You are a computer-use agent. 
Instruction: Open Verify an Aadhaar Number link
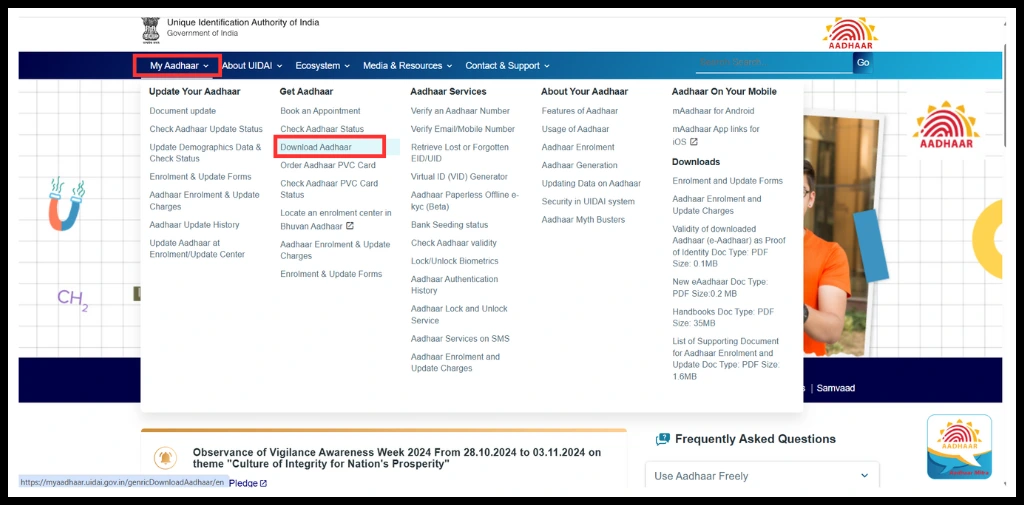(x=460, y=111)
